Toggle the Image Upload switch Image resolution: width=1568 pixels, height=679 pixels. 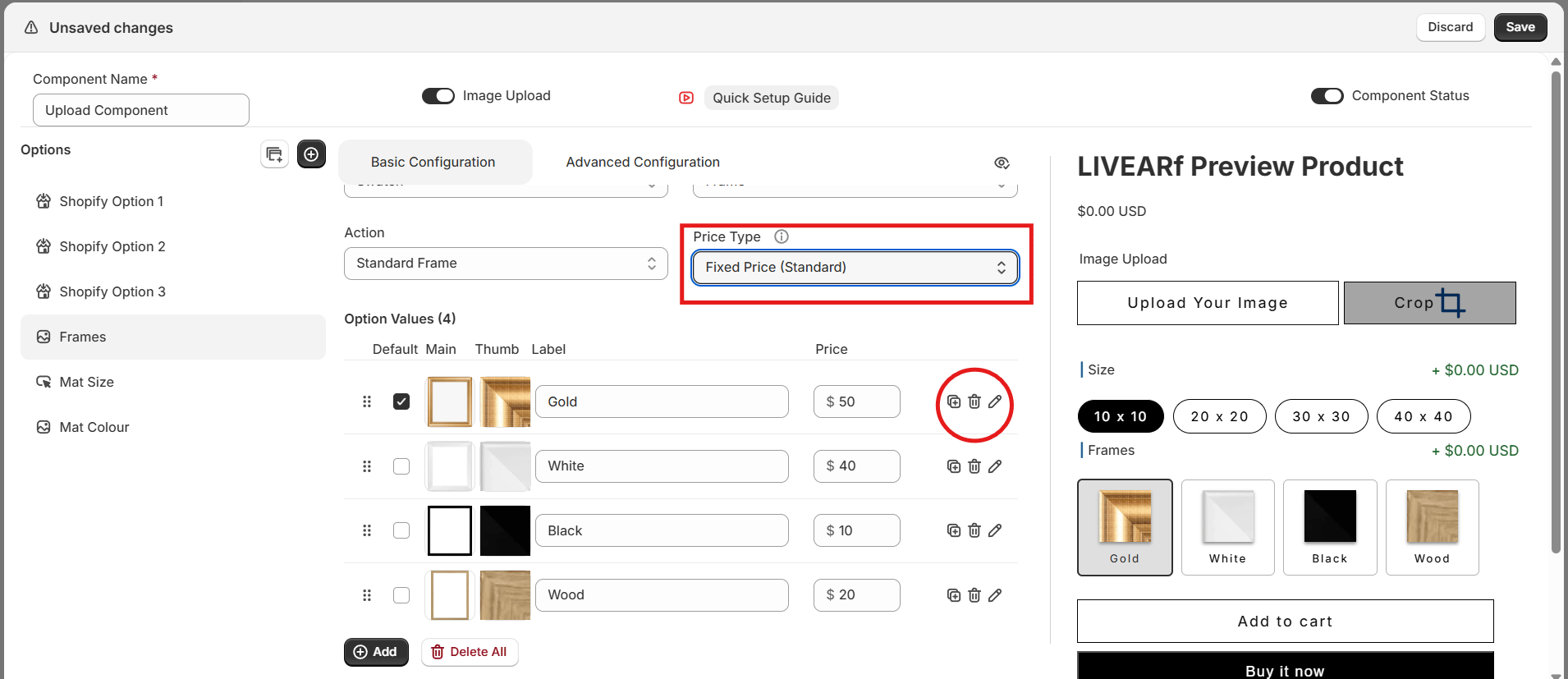[438, 96]
